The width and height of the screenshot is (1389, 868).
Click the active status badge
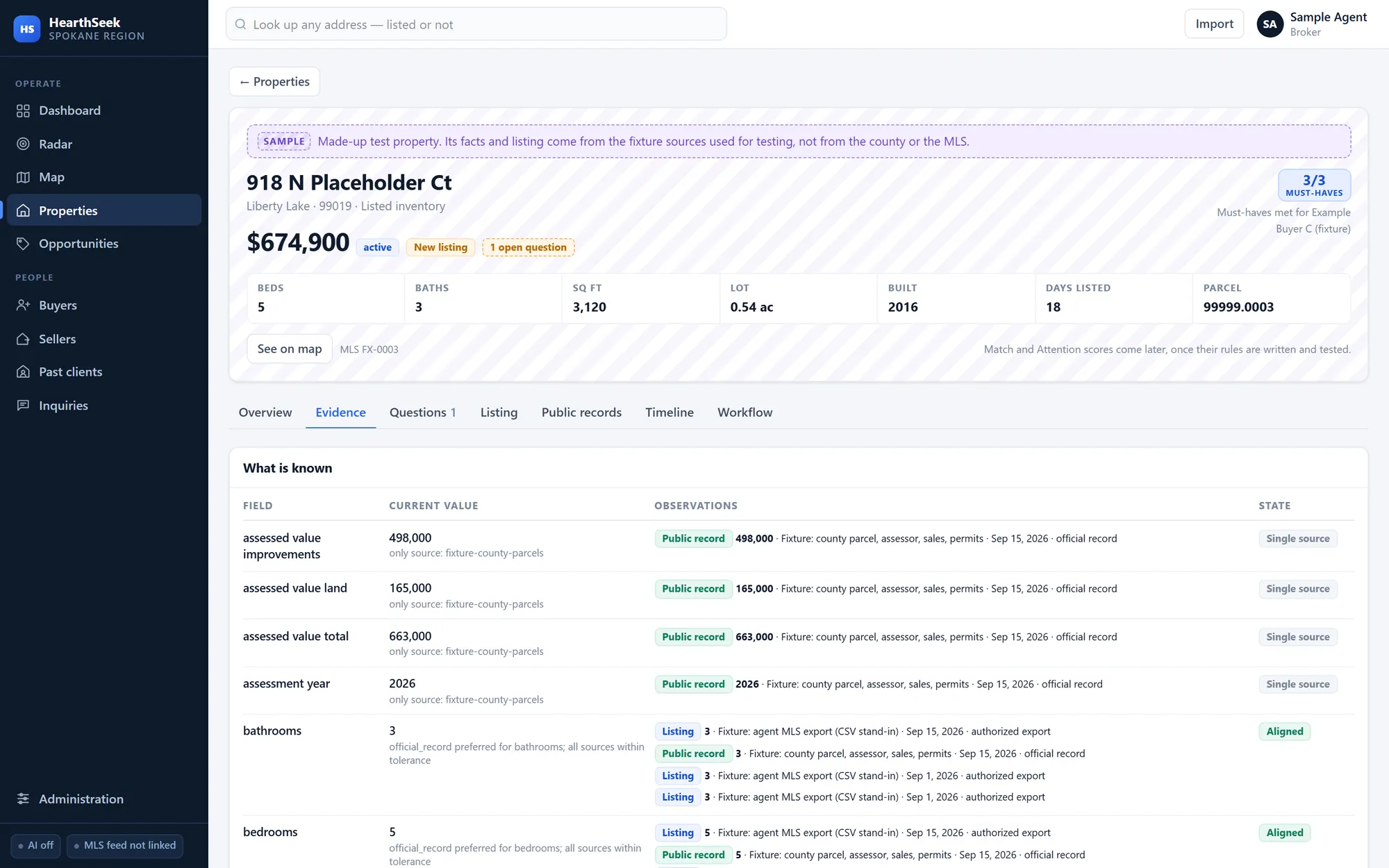pyautogui.click(x=377, y=247)
